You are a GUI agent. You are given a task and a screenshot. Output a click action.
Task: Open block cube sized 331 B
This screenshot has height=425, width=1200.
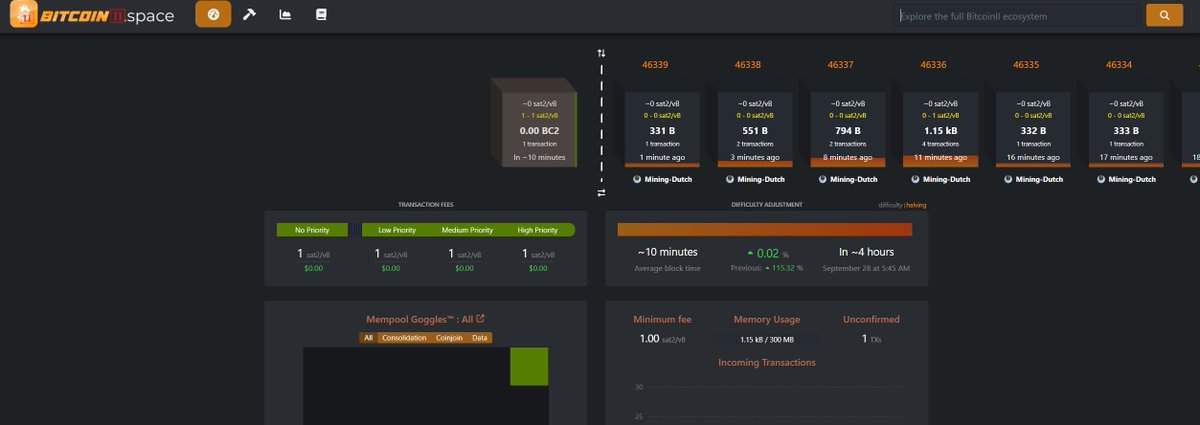[x=662, y=130]
